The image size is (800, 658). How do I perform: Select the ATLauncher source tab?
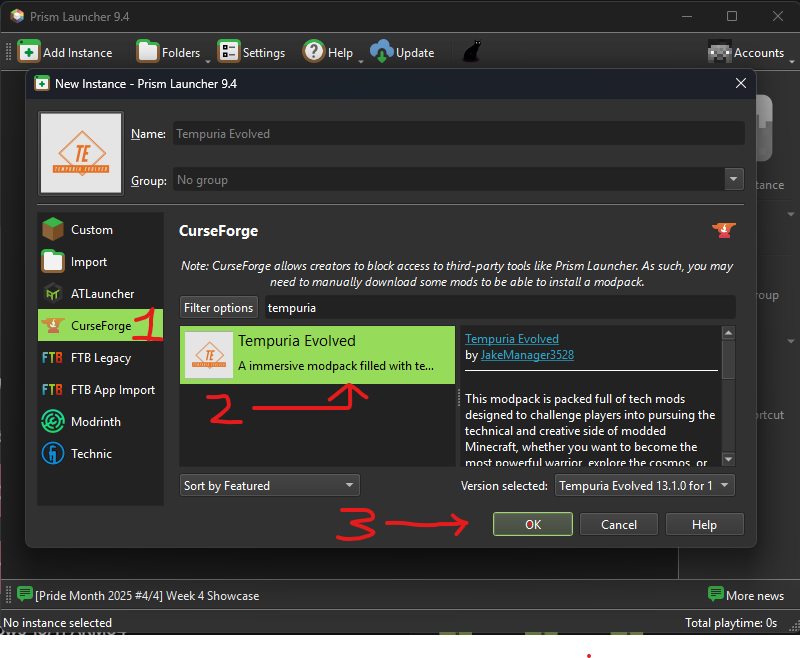[x=101, y=294]
